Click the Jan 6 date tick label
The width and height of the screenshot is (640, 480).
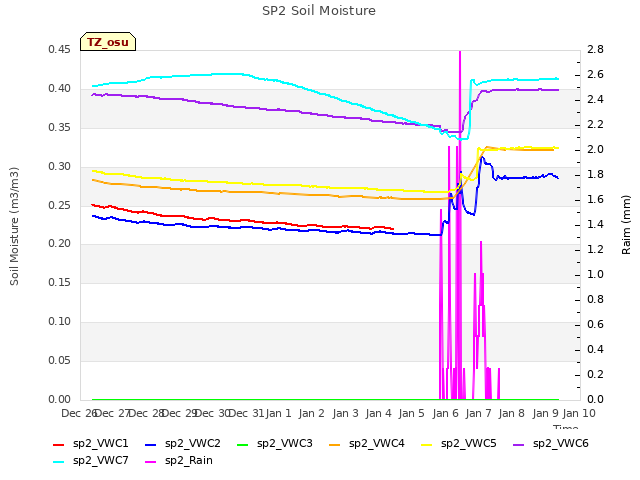coord(445,413)
